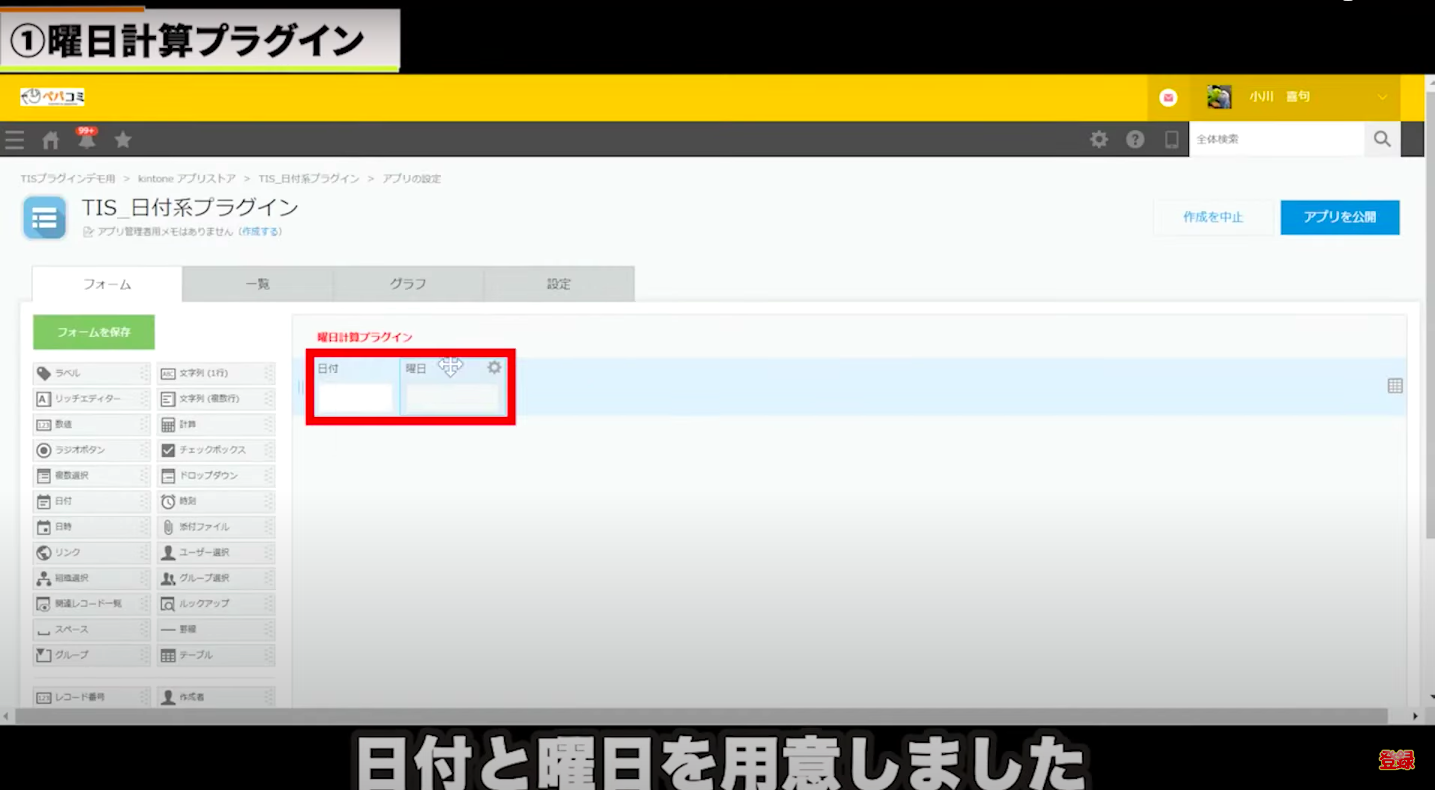Click the アプリを公開 button
This screenshot has height=790, width=1435.
pos(1339,217)
